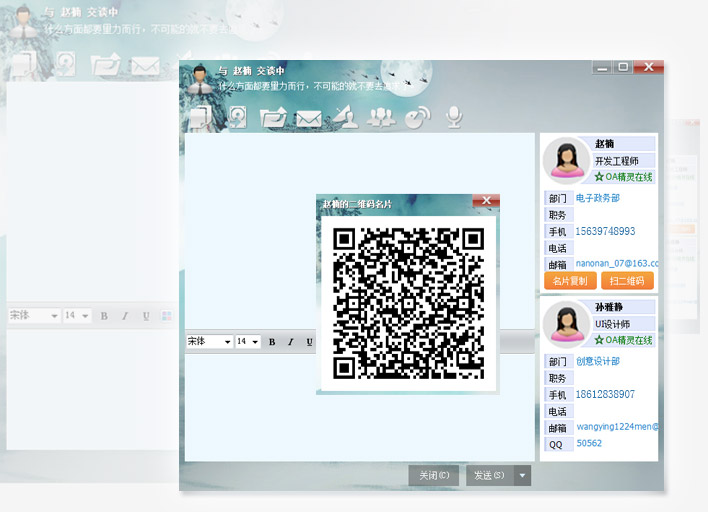Screen dimensions: 708x512
Task: Click 赵楠's profile photo in contact card
Action: 566,160
